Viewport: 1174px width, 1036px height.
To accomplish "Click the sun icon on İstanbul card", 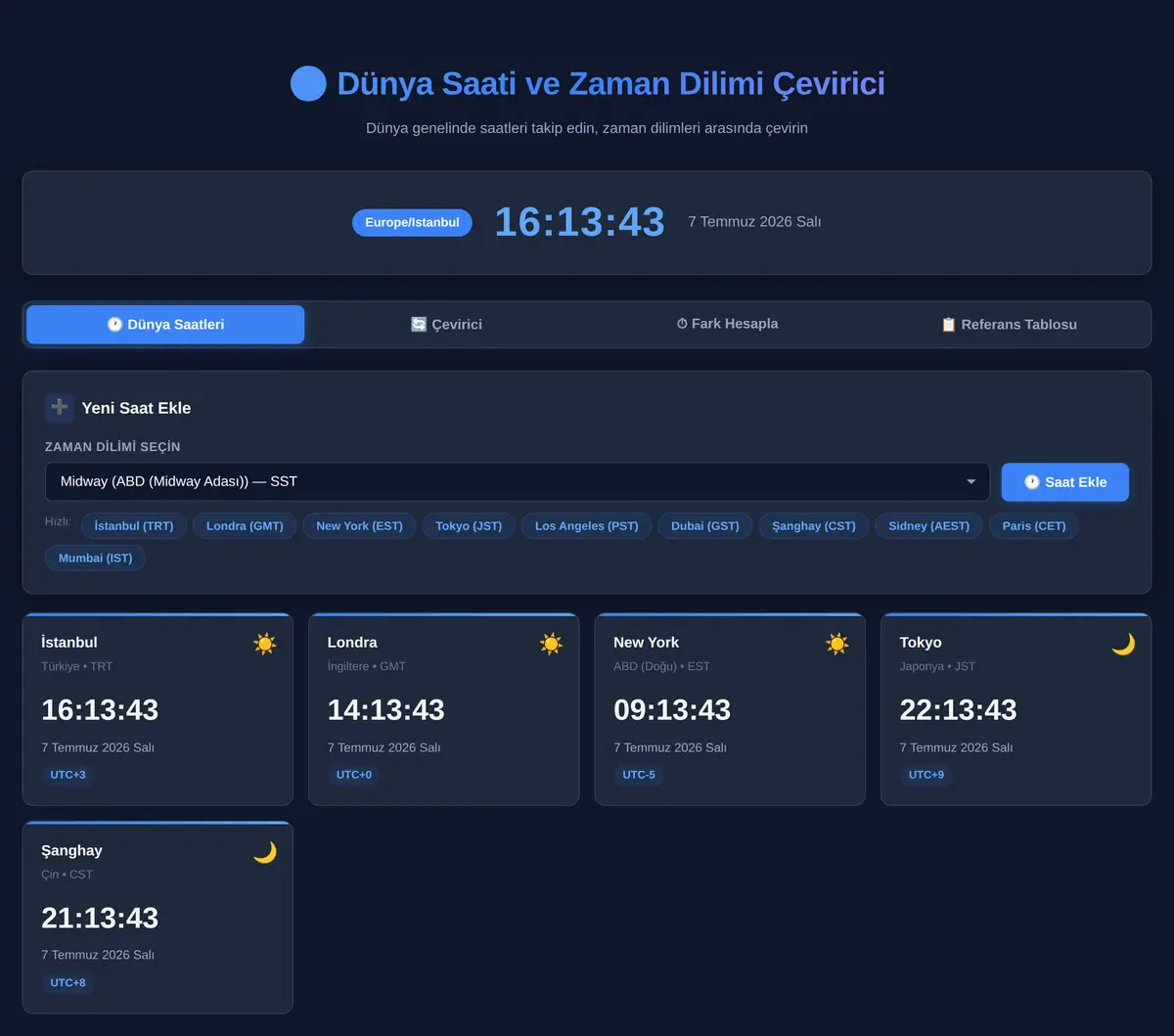I will pos(265,644).
